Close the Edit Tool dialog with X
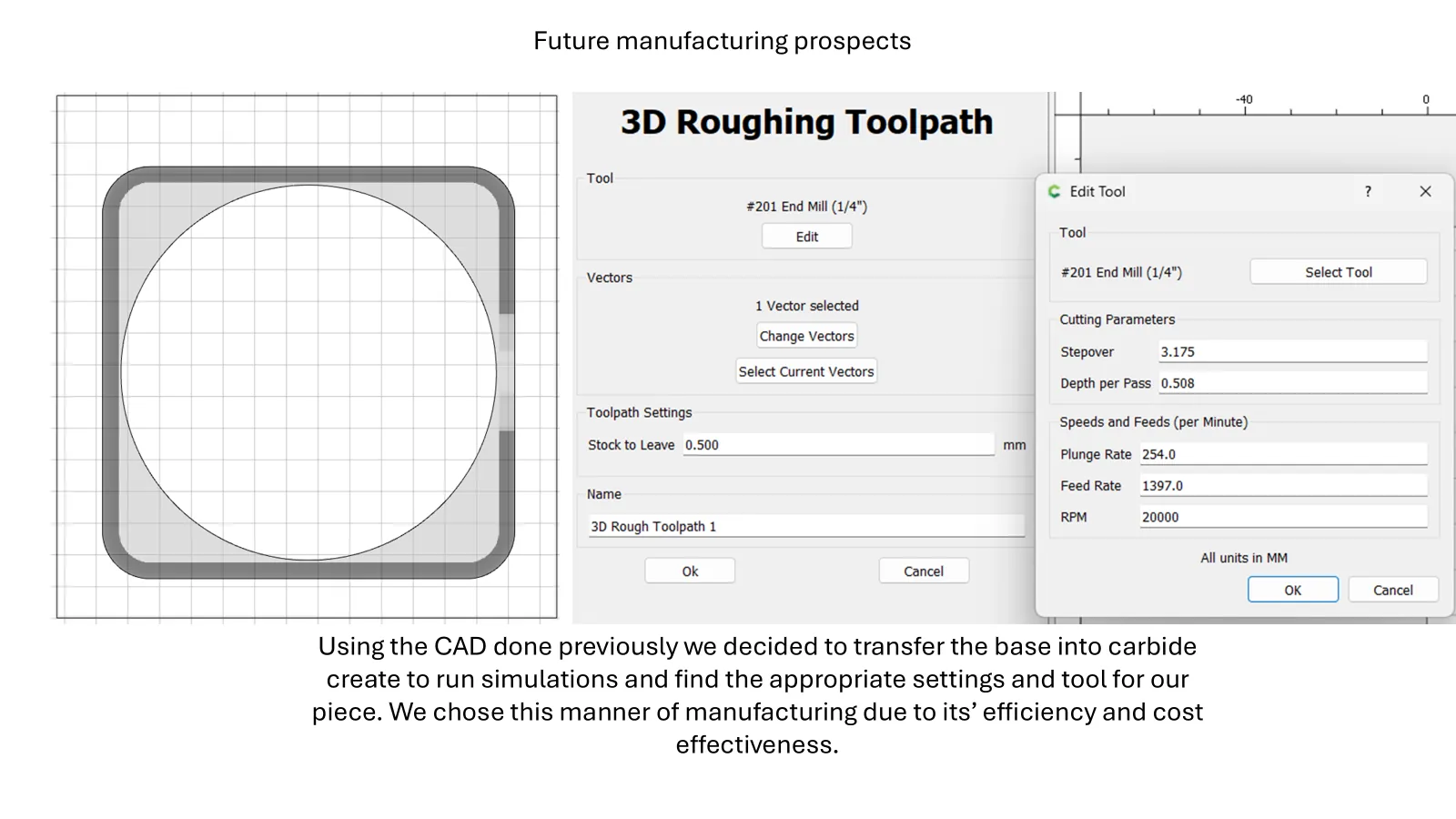Viewport: 1456px width, 819px height. (x=1426, y=191)
